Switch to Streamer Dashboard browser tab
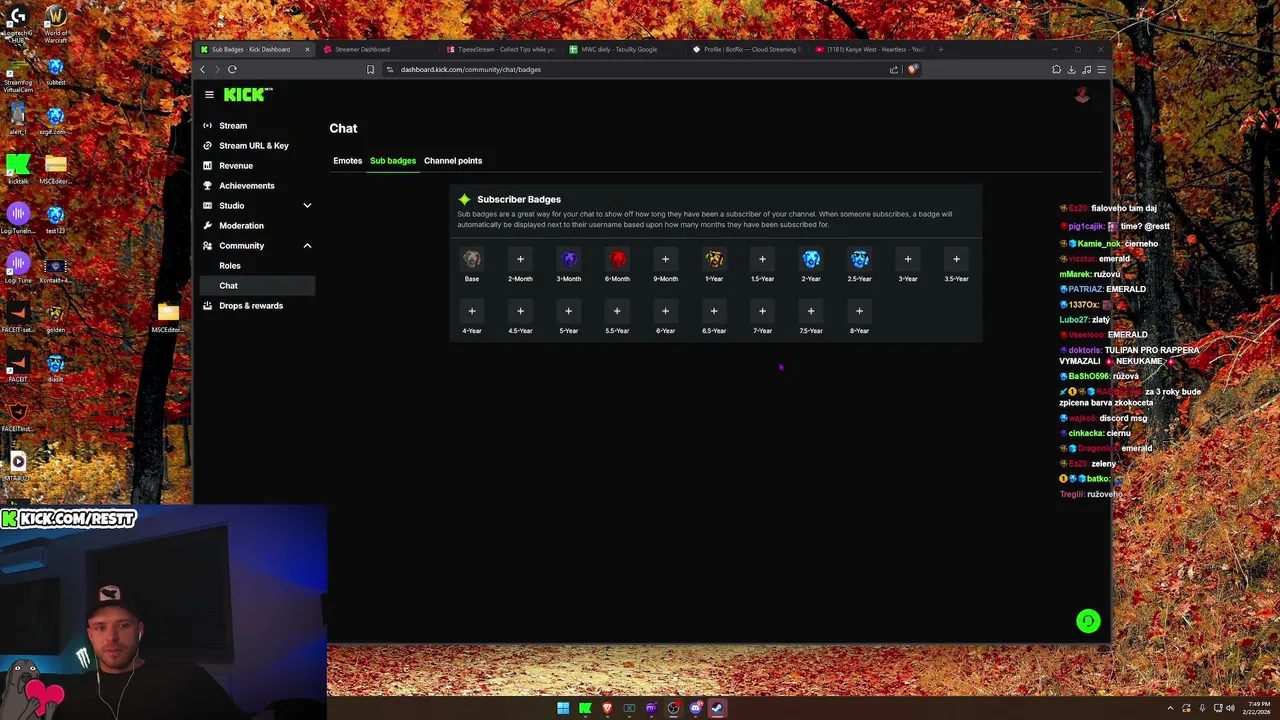This screenshot has height=720, width=1280. click(376, 49)
